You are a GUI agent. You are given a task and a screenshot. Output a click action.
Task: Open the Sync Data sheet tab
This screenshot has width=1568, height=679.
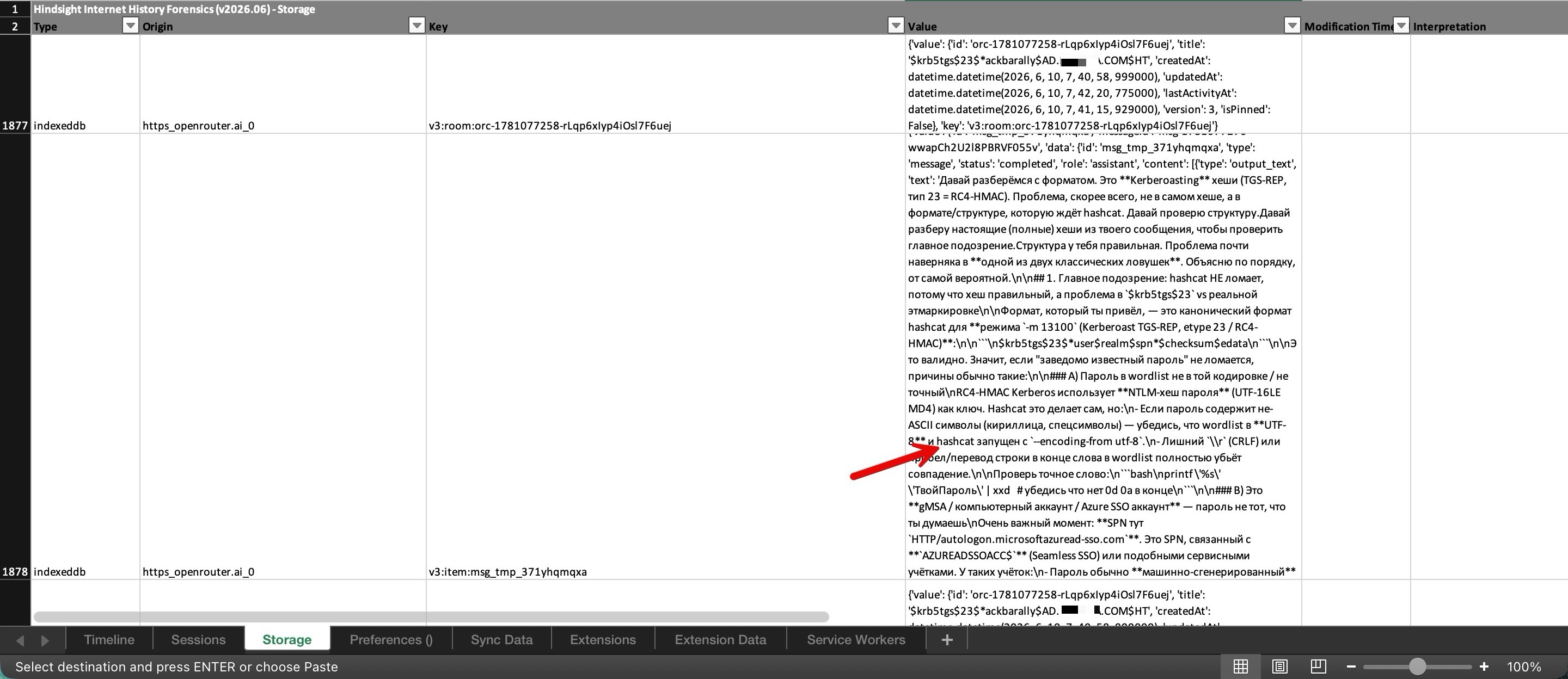[x=501, y=639]
